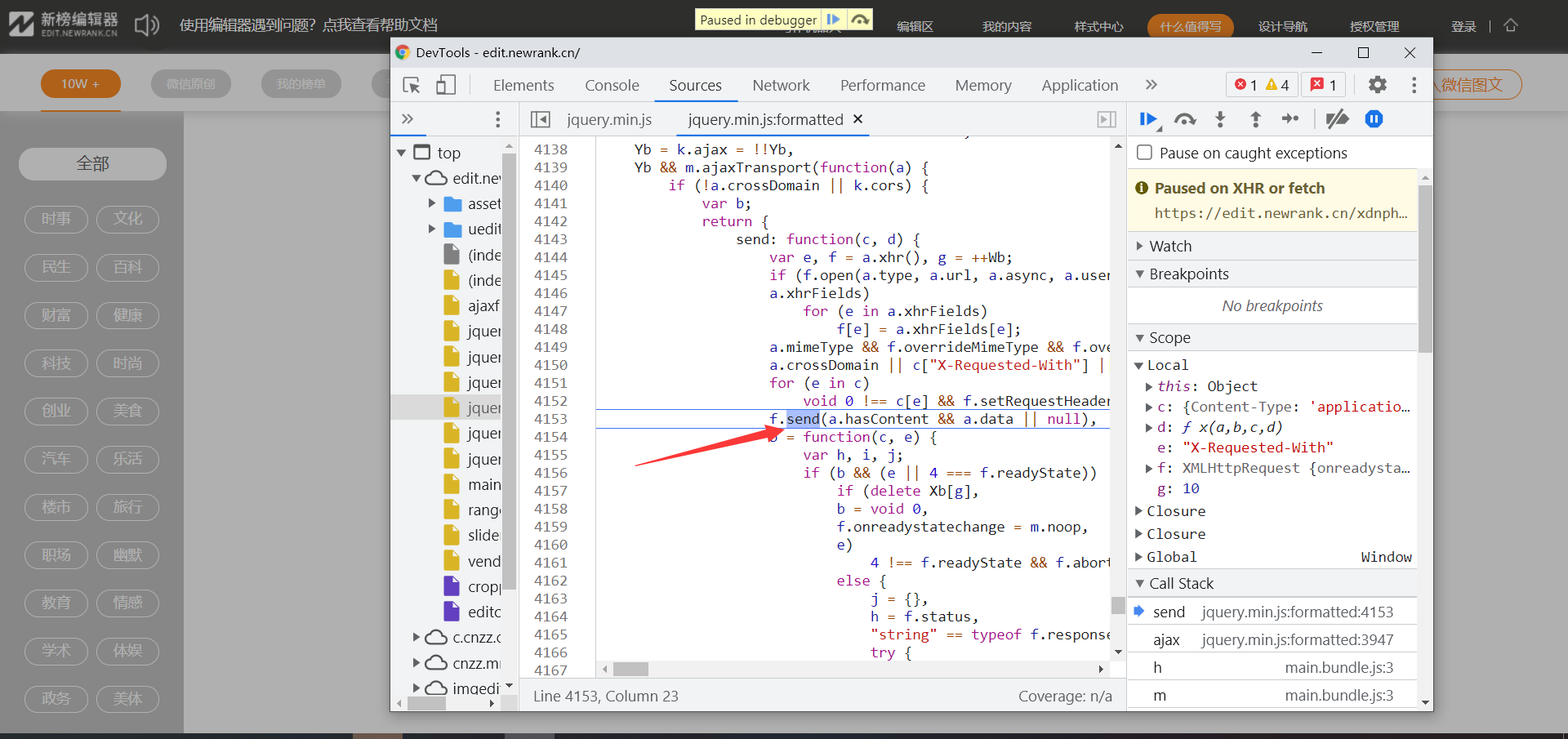Open the DevTools three-dot customize menu
The height and width of the screenshot is (739, 1568).
[x=1414, y=85]
